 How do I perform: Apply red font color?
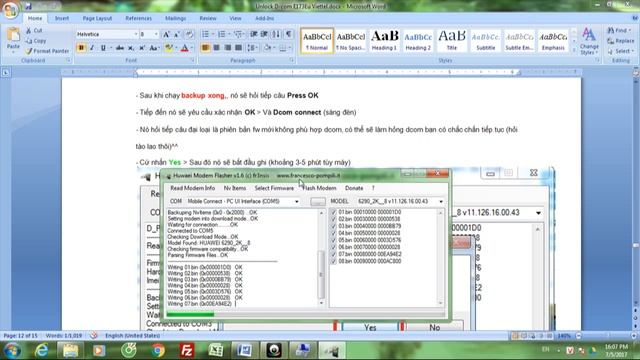184,48
